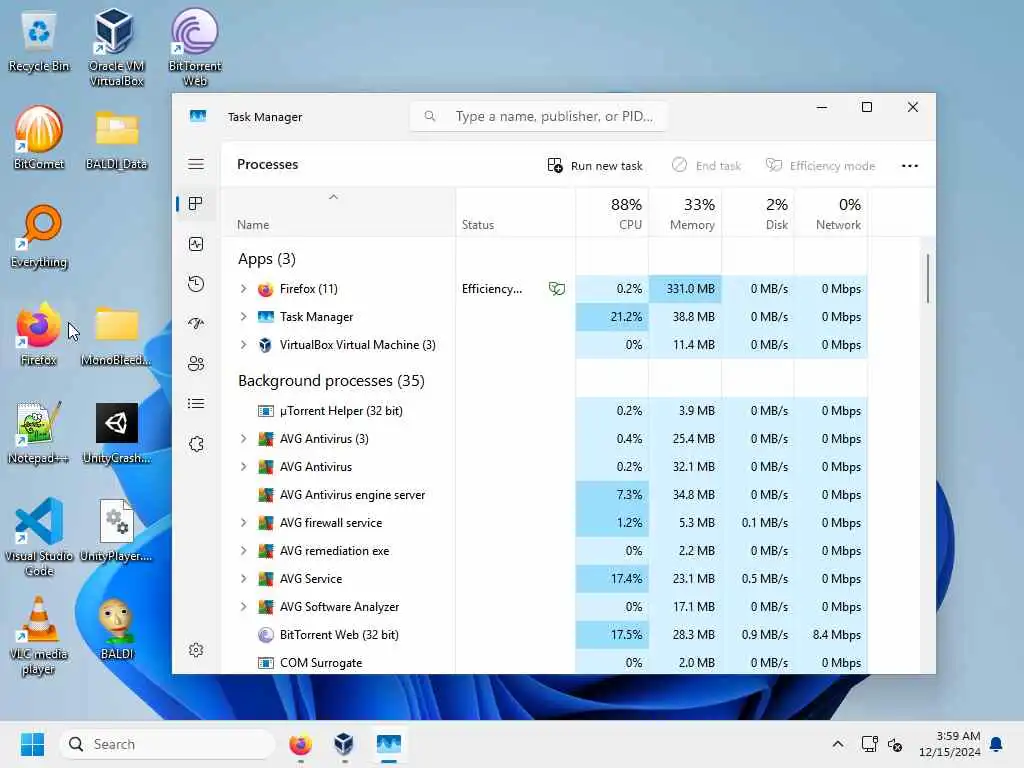Expand the Task Manager process row
Screen dimensions: 1024x768
pyautogui.click(x=244, y=316)
